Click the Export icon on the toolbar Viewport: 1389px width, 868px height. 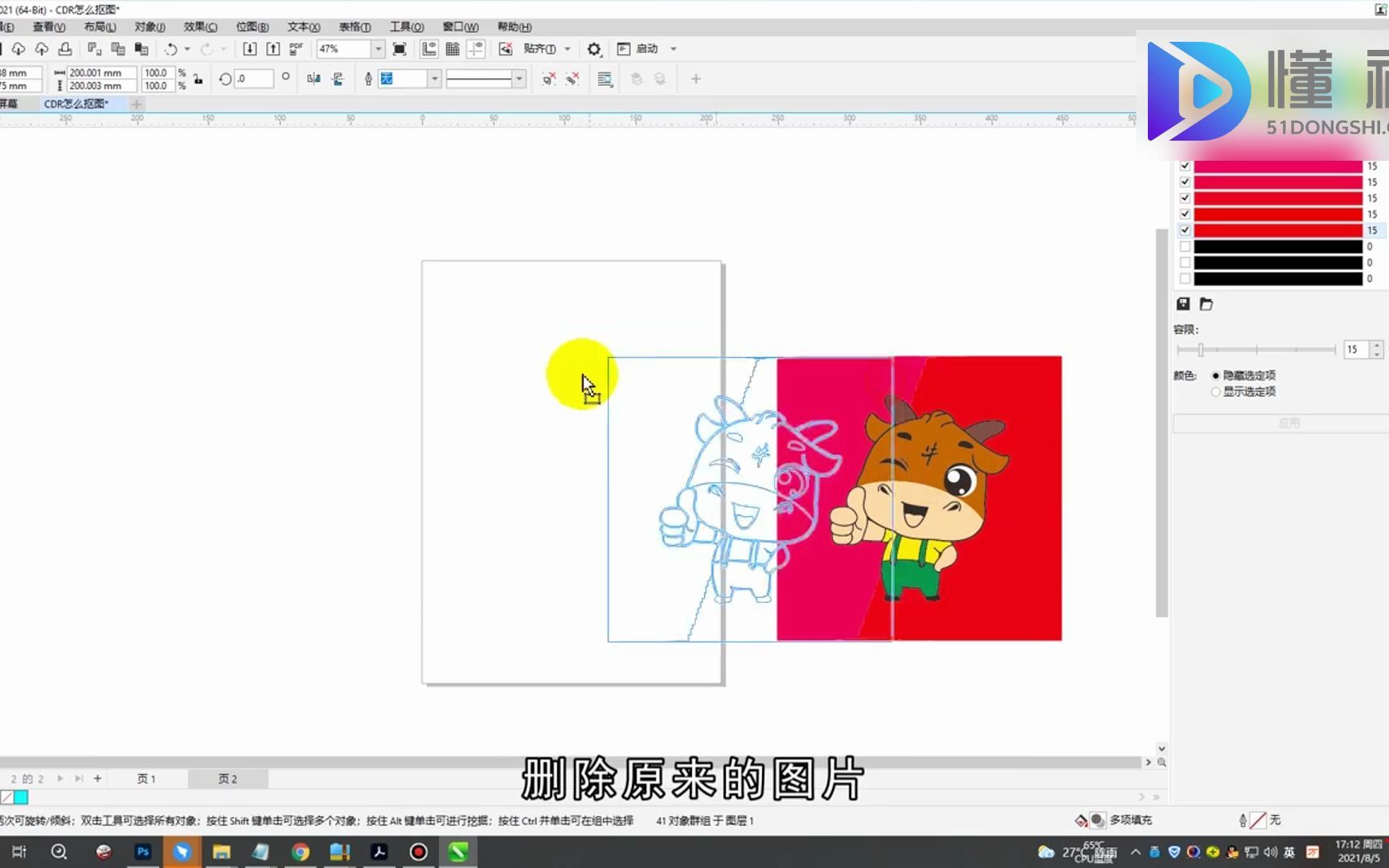(273, 49)
